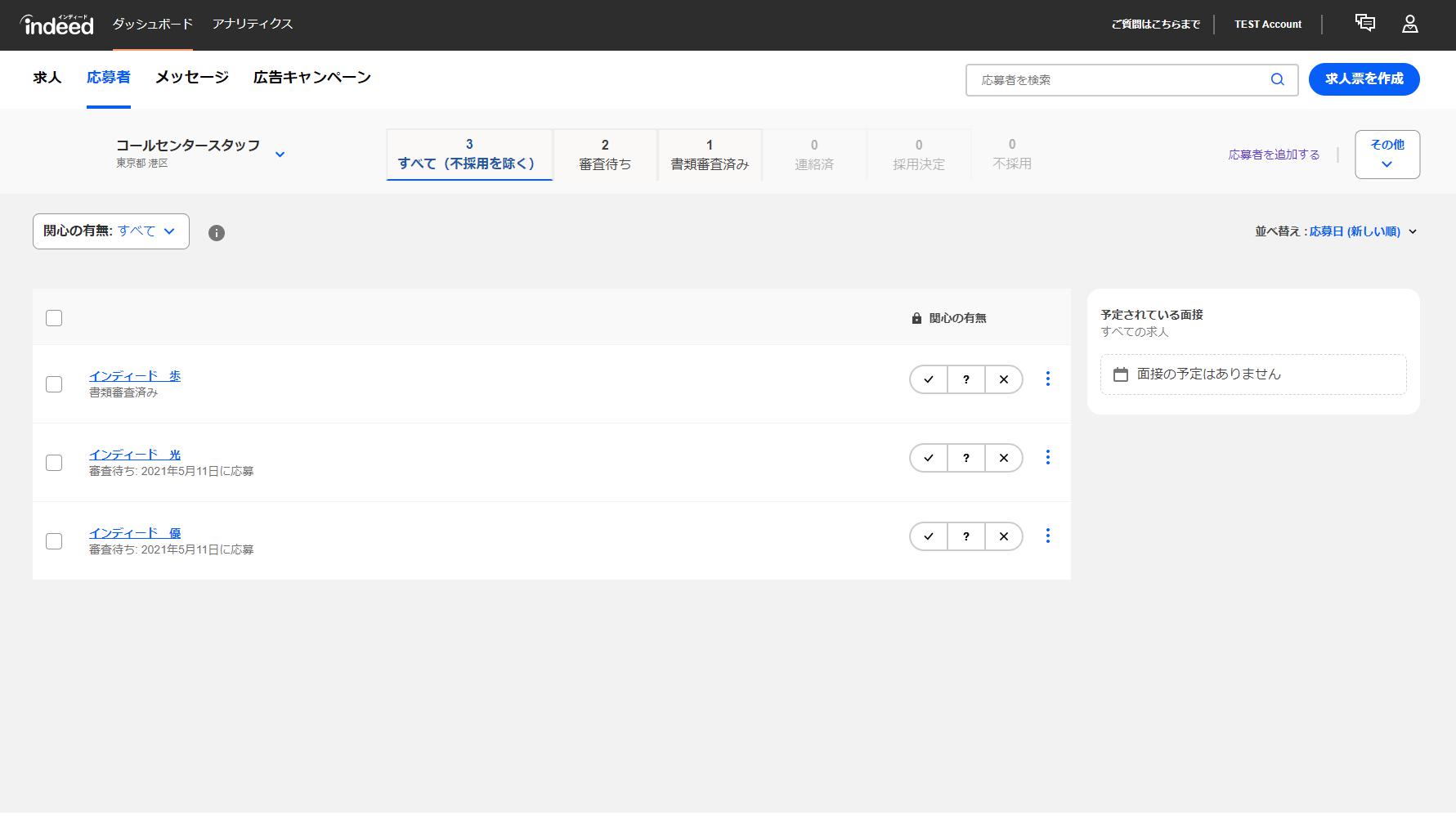Expand the 関心の有無 filter dropdown
The width and height of the screenshot is (1456, 816).
pos(111,231)
